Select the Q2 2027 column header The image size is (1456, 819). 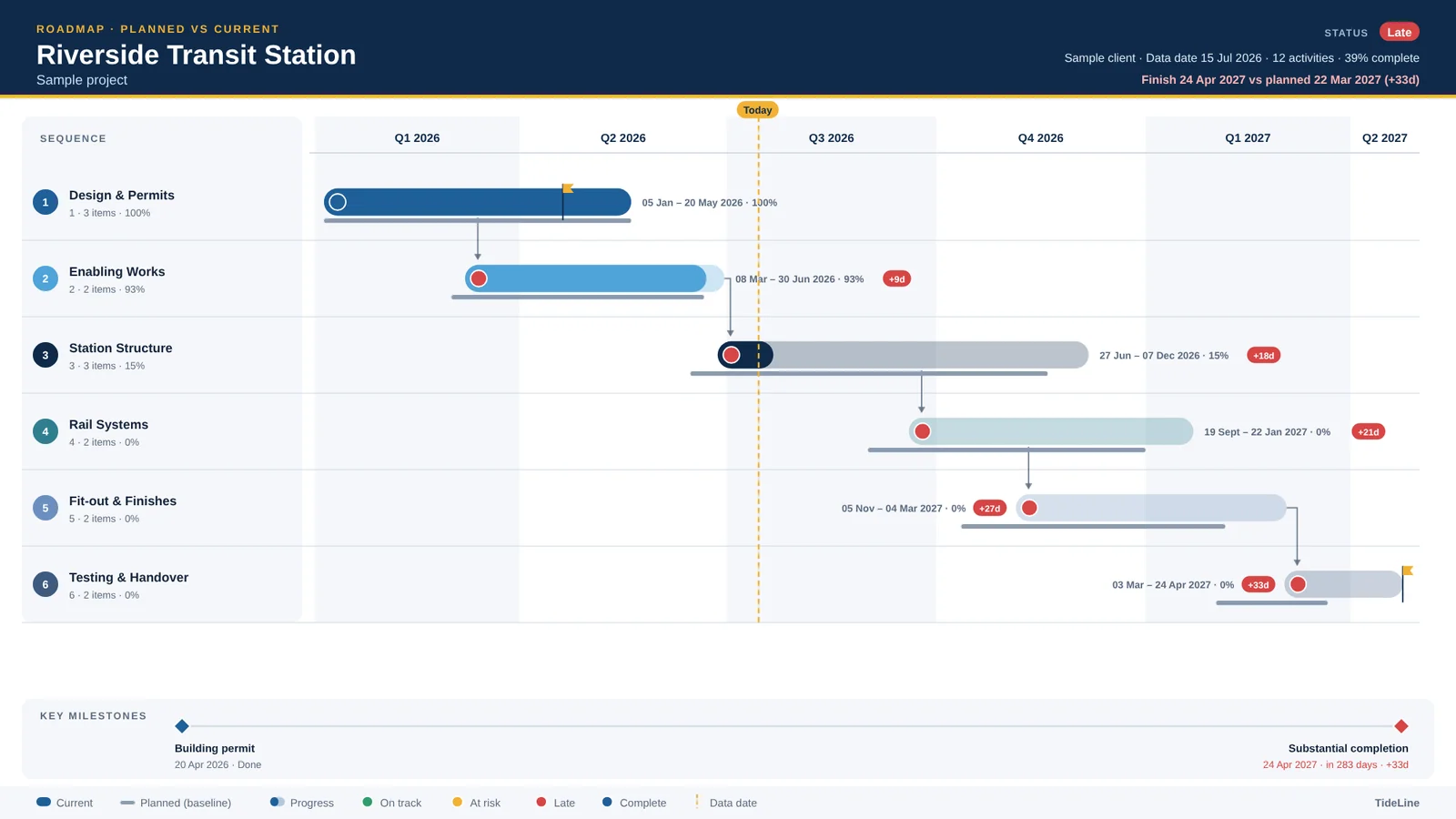pos(1385,138)
